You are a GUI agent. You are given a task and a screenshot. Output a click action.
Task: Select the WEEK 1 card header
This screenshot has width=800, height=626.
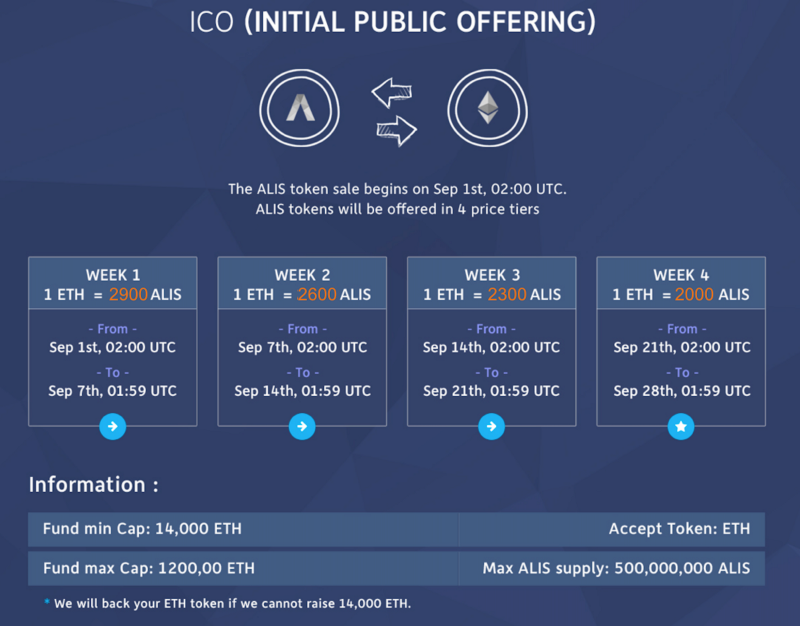[113, 283]
